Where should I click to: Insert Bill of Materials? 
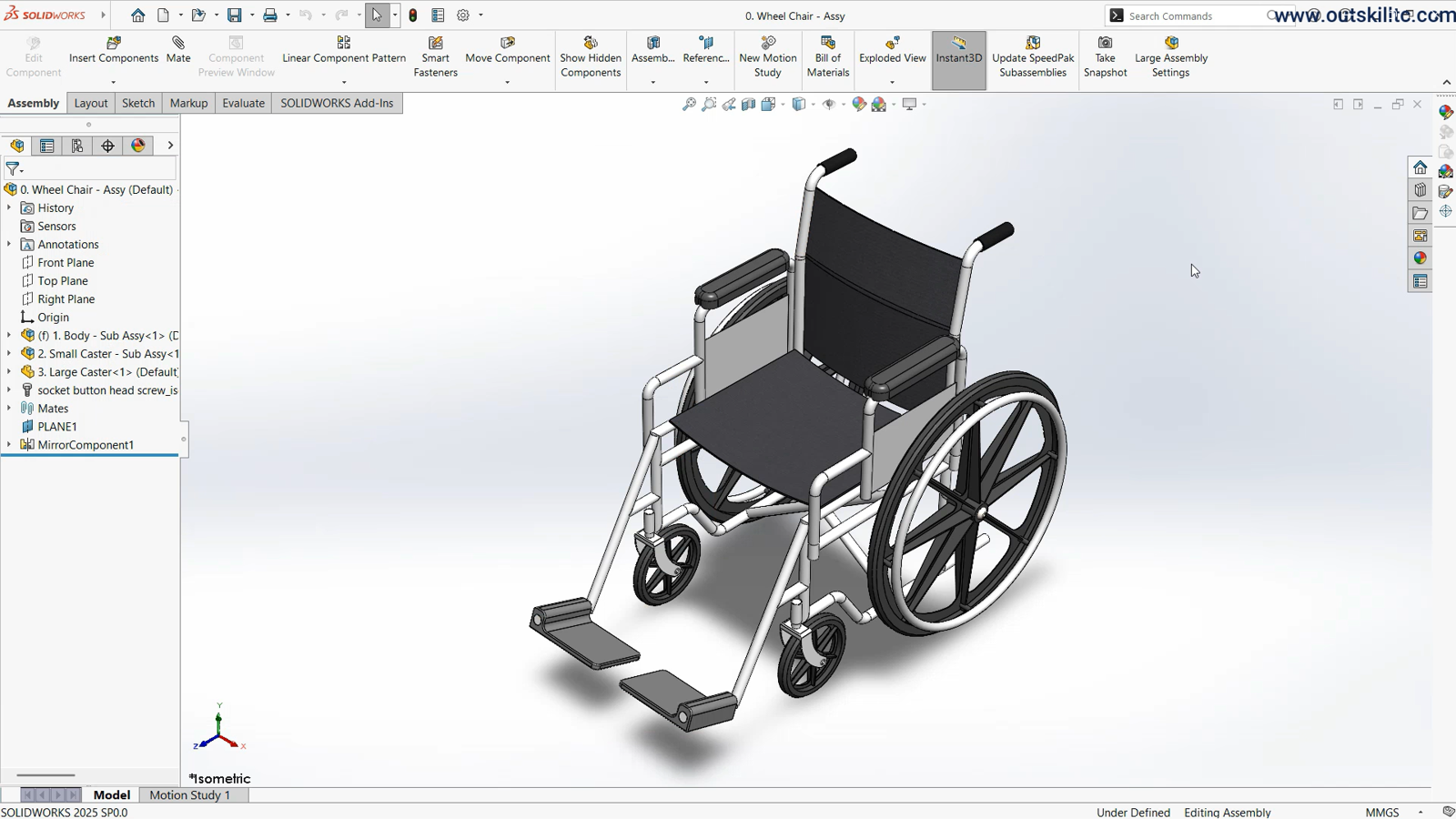(x=828, y=57)
